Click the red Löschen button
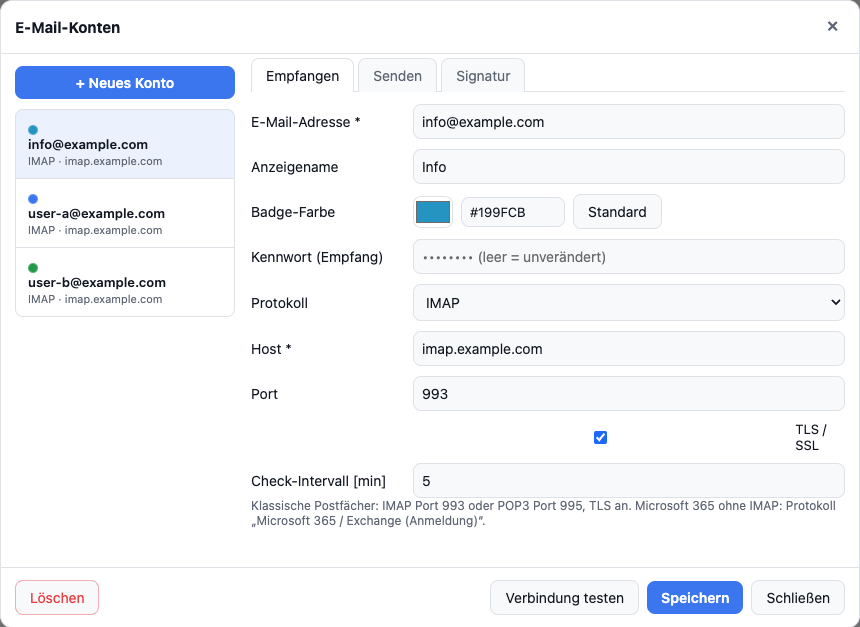This screenshot has height=627, width=860. [57, 598]
